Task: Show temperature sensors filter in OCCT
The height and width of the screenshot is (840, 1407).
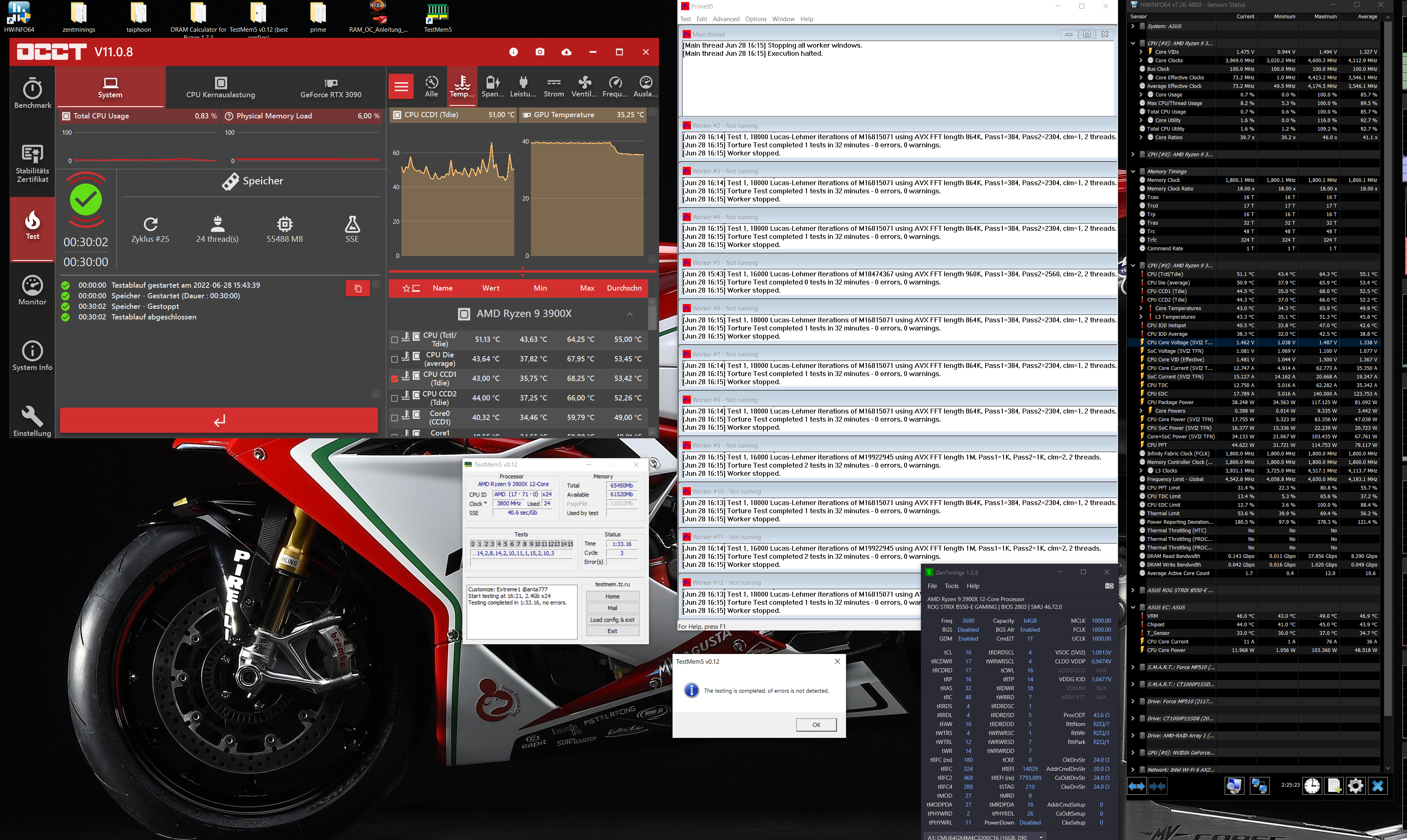Action: 462,87
